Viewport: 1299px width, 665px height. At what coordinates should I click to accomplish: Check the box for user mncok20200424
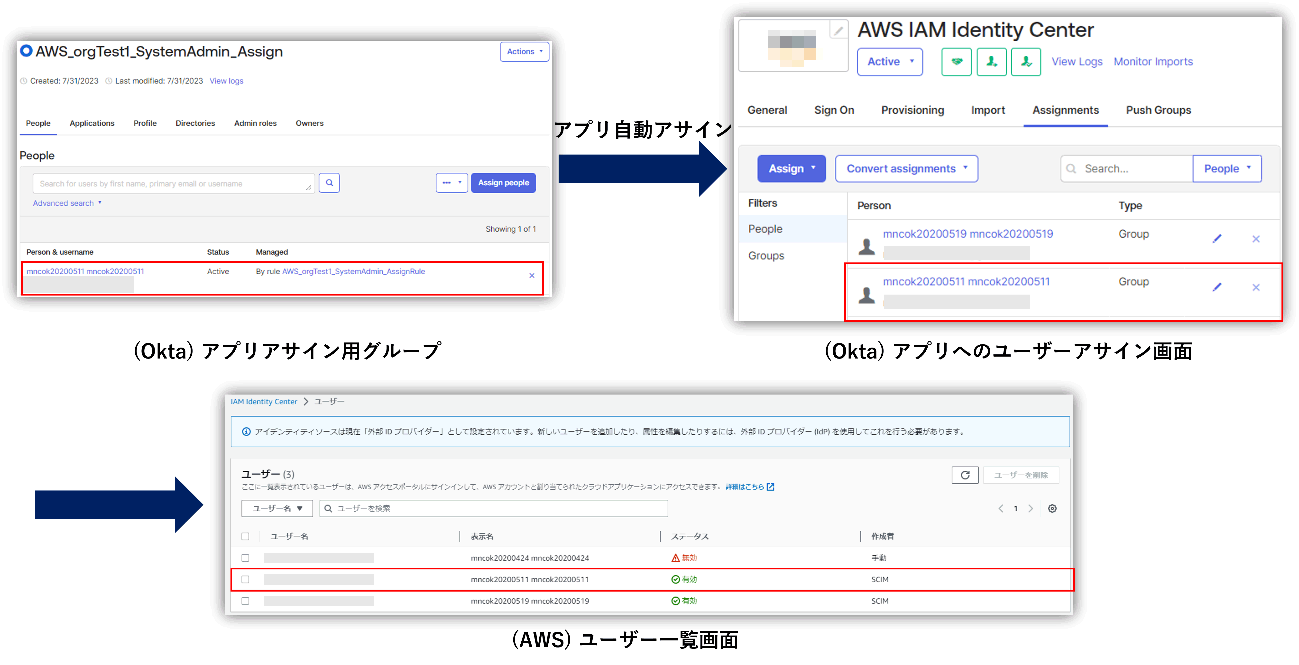246,558
